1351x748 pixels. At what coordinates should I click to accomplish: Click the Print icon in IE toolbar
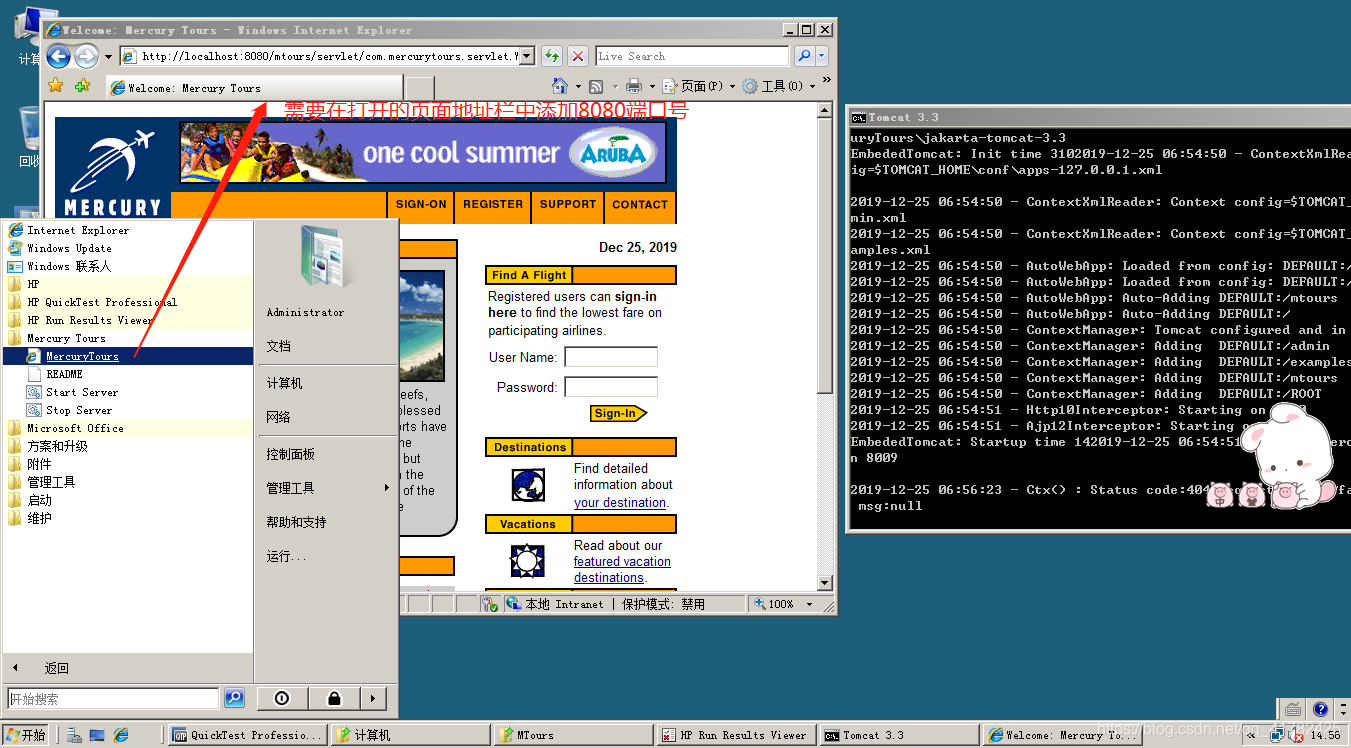tap(633, 86)
